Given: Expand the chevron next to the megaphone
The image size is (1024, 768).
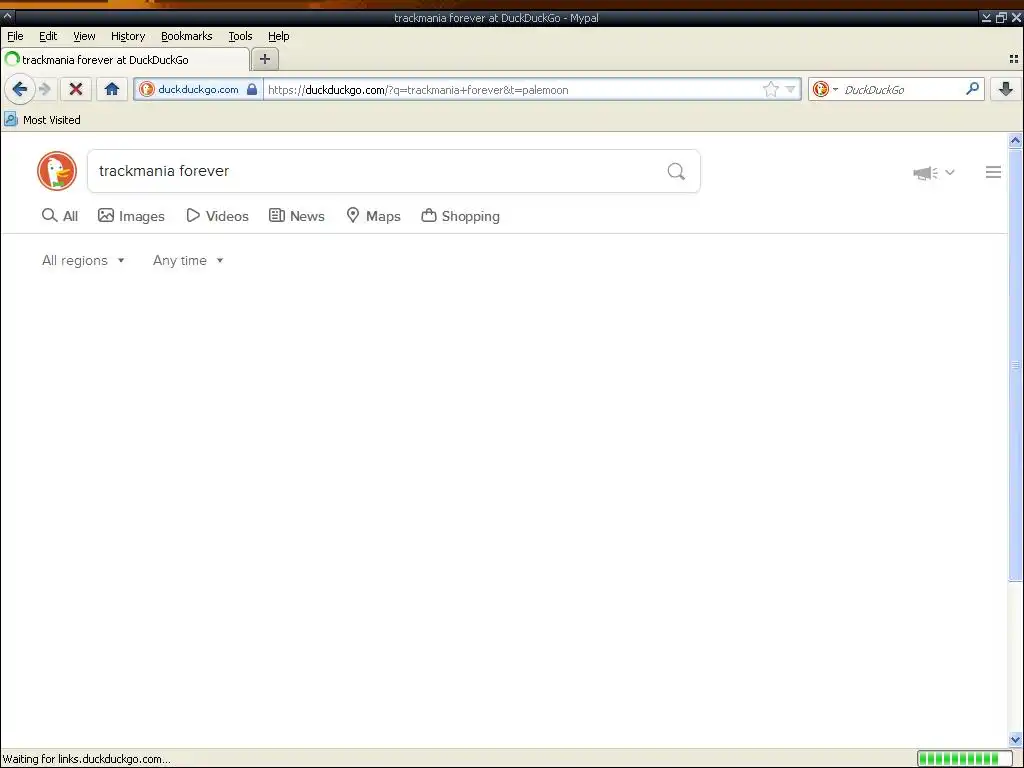Looking at the screenshot, I should [x=950, y=172].
